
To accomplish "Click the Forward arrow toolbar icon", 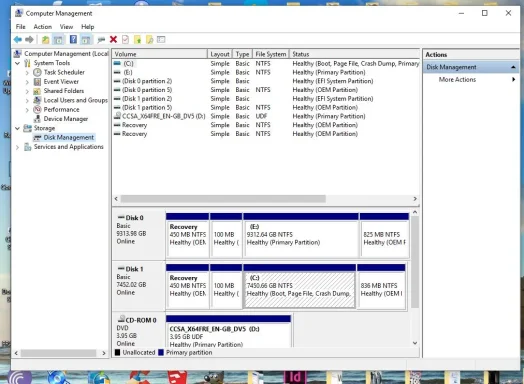I will click(x=29, y=40).
